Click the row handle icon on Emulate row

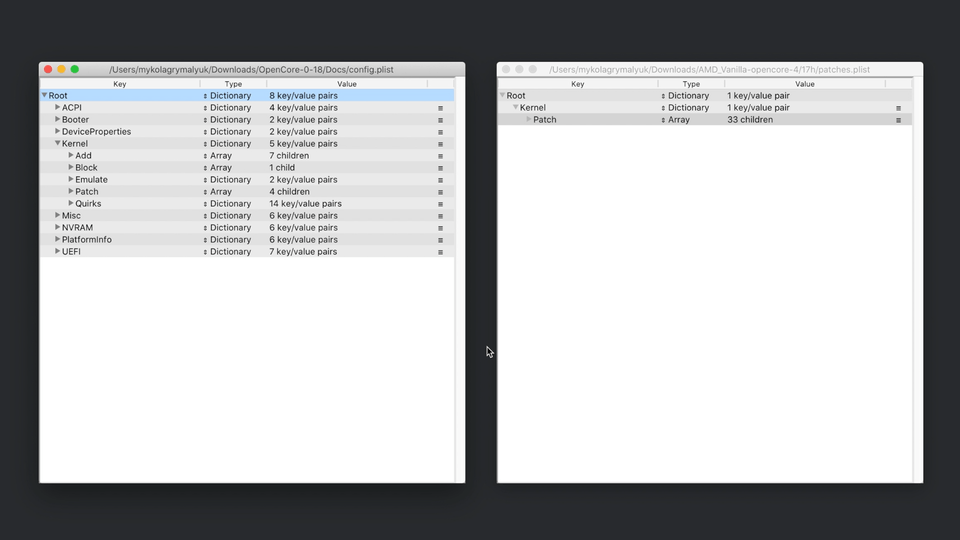pos(440,180)
